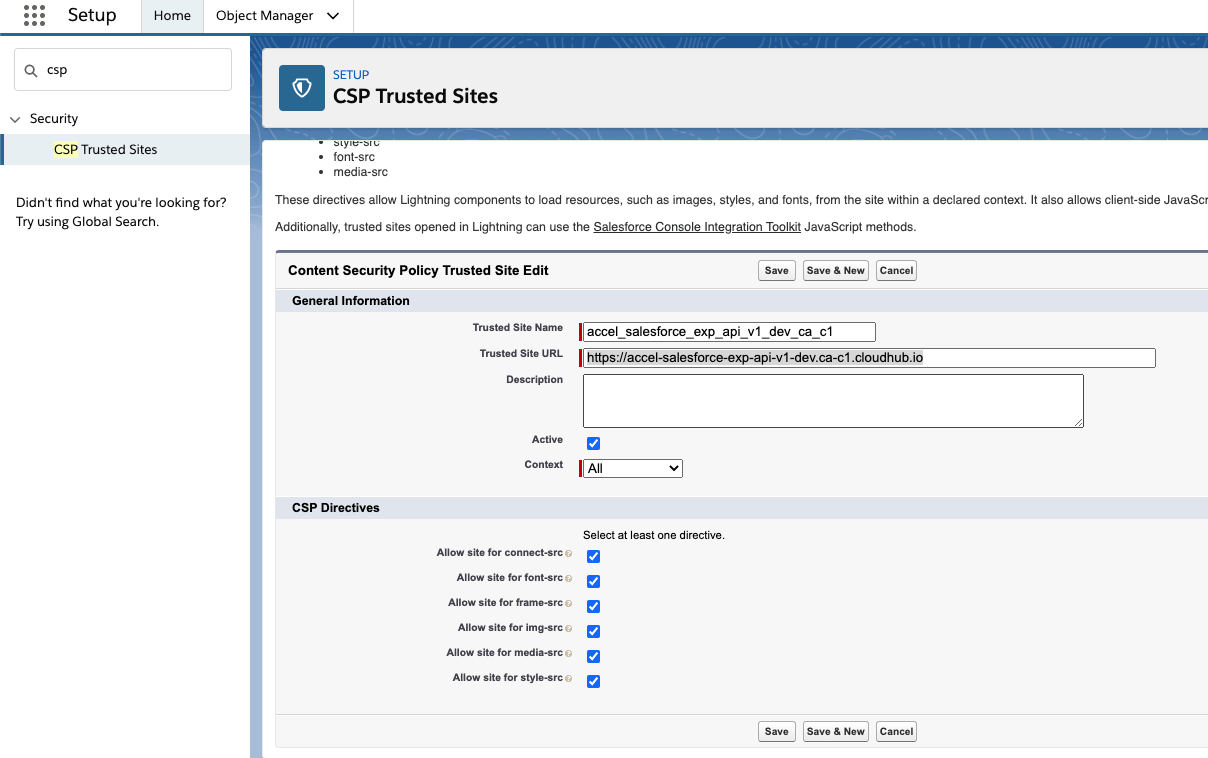Image resolution: width=1208 pixels, height=758 pixels.
Task: Uncheck Allow site for img-src
Action: (x=593, y=631)
